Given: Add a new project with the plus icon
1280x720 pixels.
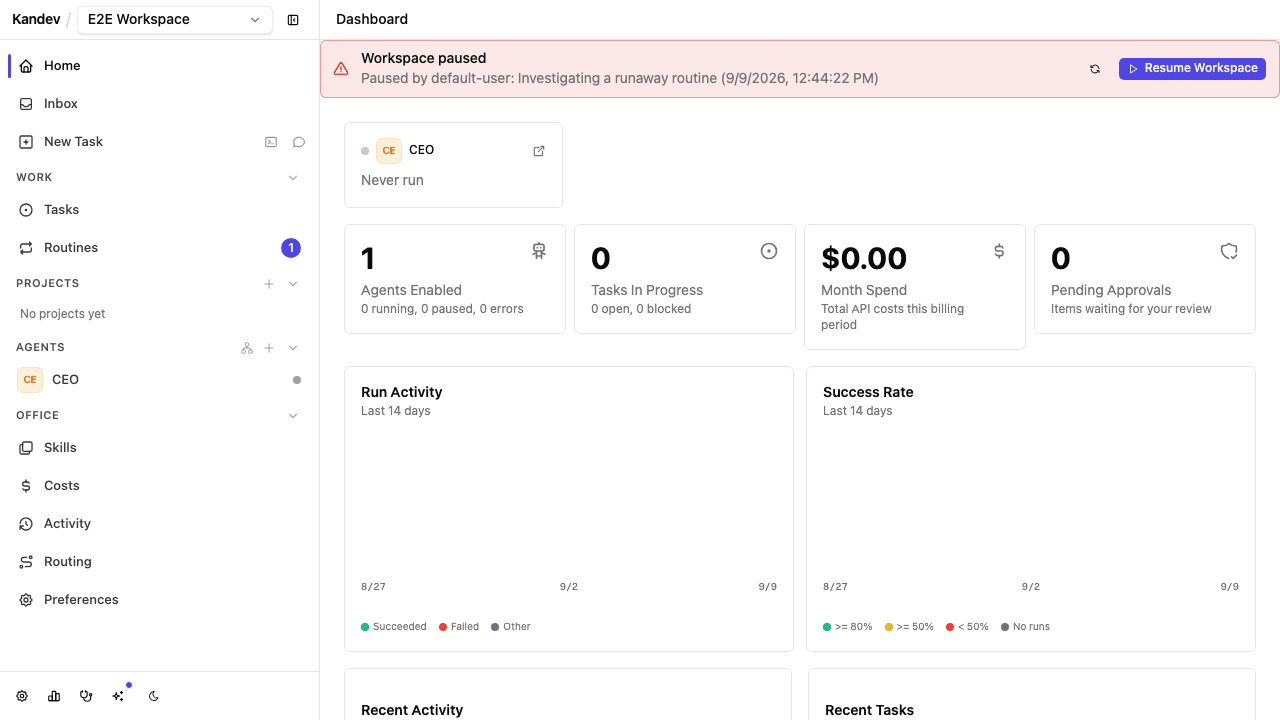Looking at the screenshot, I should click(269, 284).
